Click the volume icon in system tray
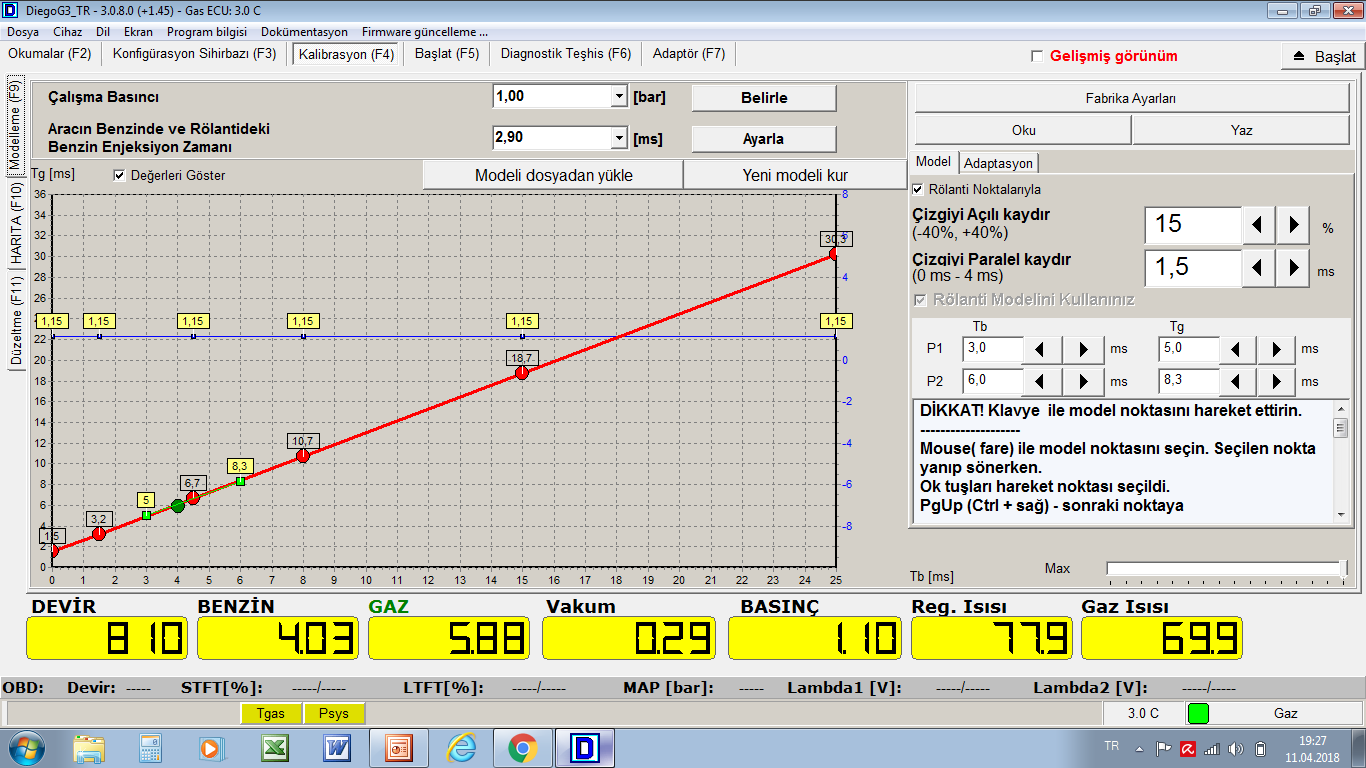The width and height of the screenshot is (1366, 768). pyautogui.click(x=1236, y=748)
